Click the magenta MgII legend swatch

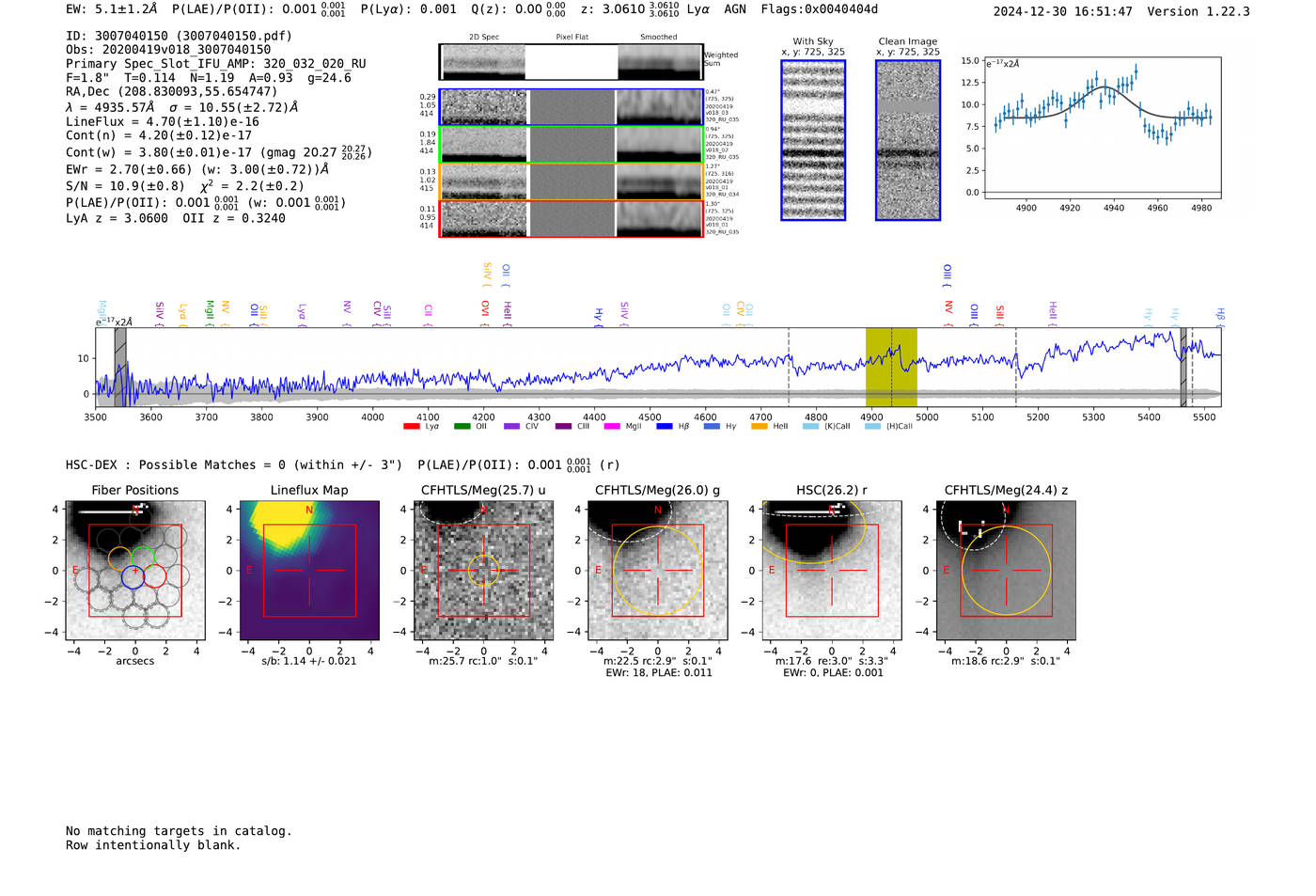612,426
